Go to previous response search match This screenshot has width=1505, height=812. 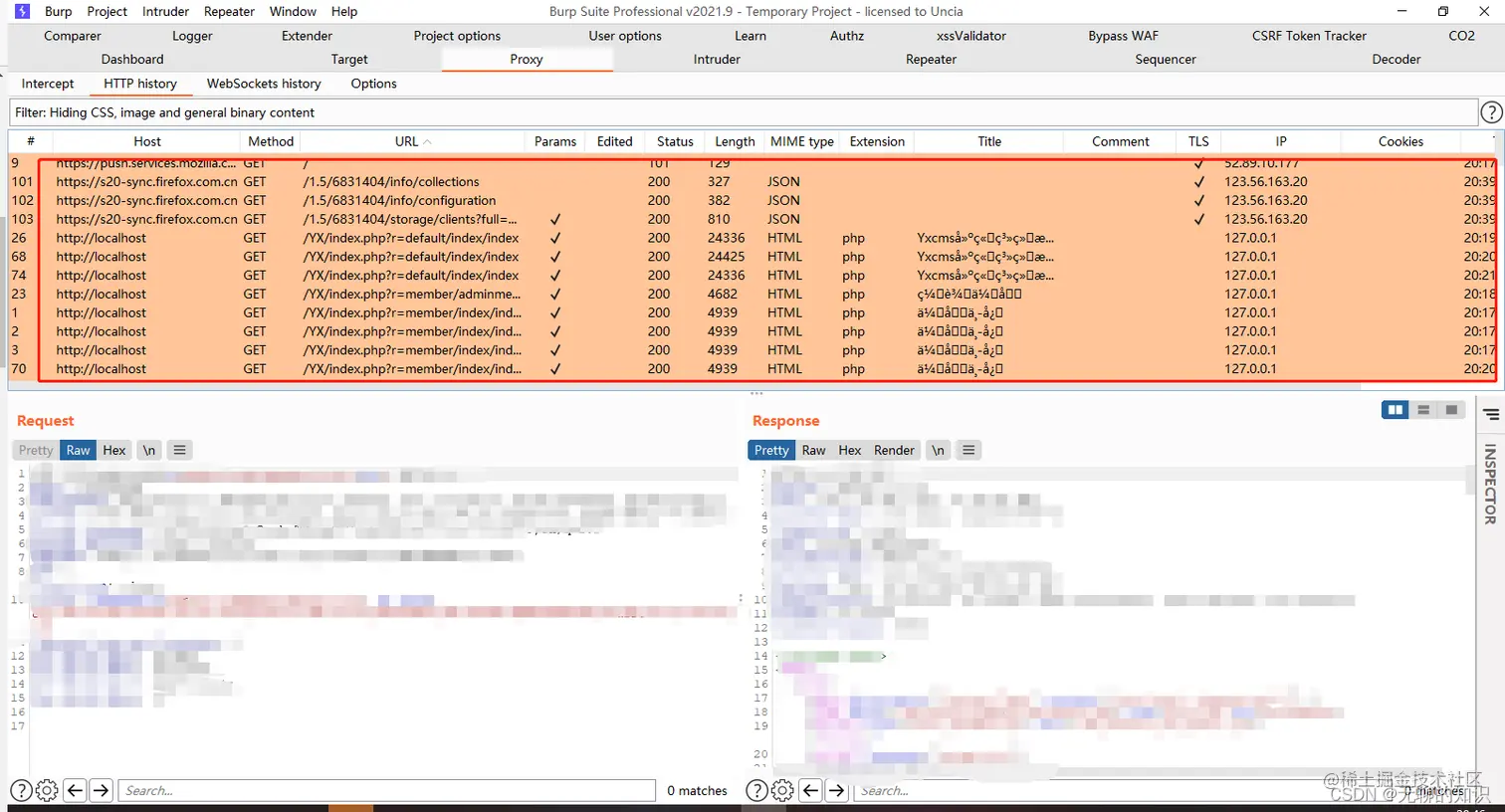point(810,790)
